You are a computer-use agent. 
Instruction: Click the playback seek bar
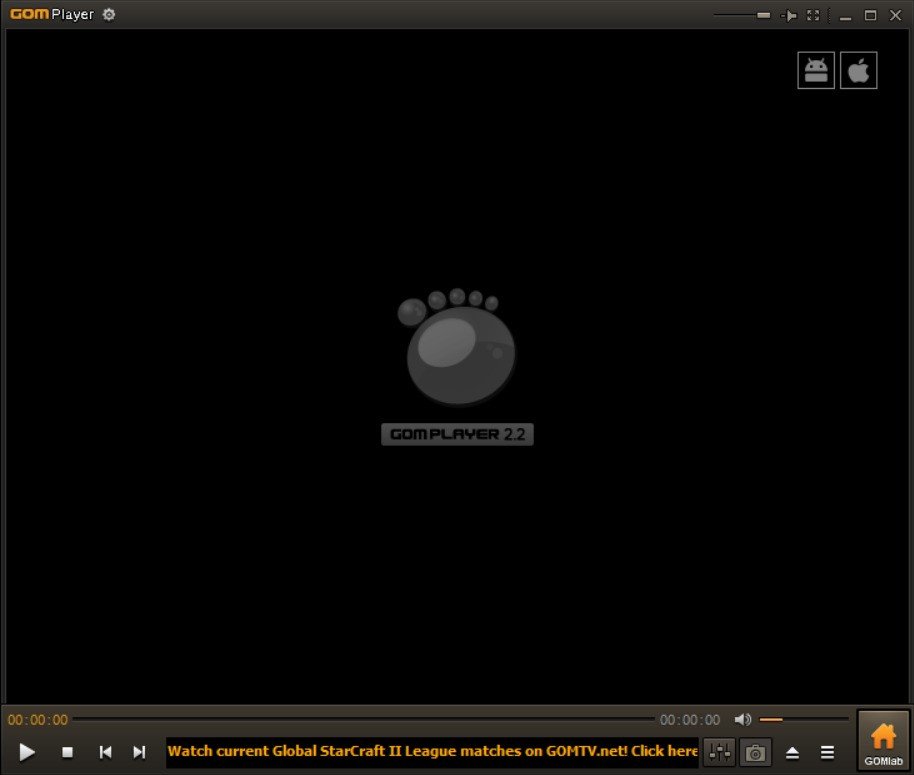(364, 720)
